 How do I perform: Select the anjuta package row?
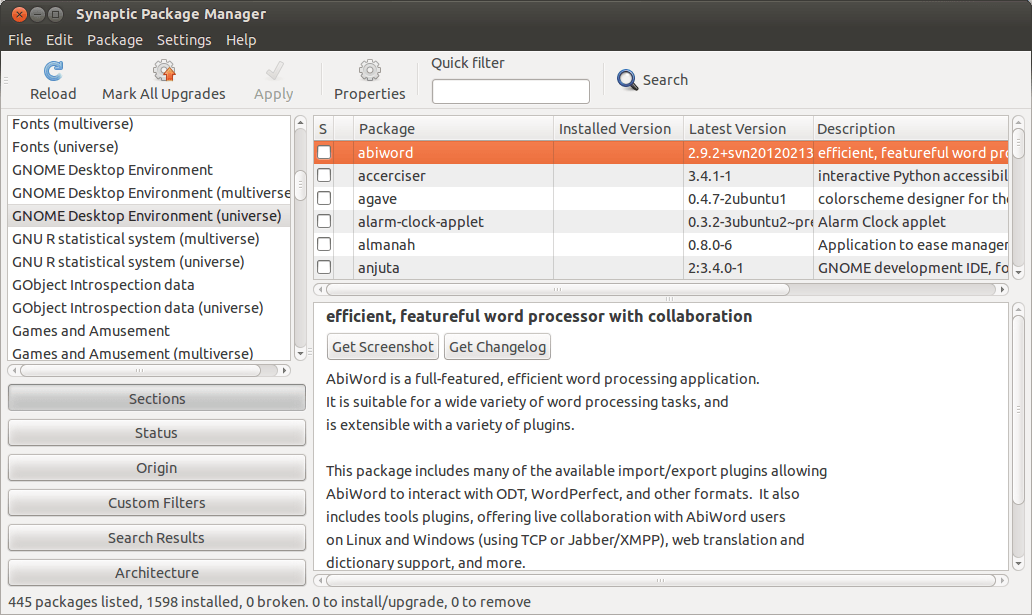point(661,267)
